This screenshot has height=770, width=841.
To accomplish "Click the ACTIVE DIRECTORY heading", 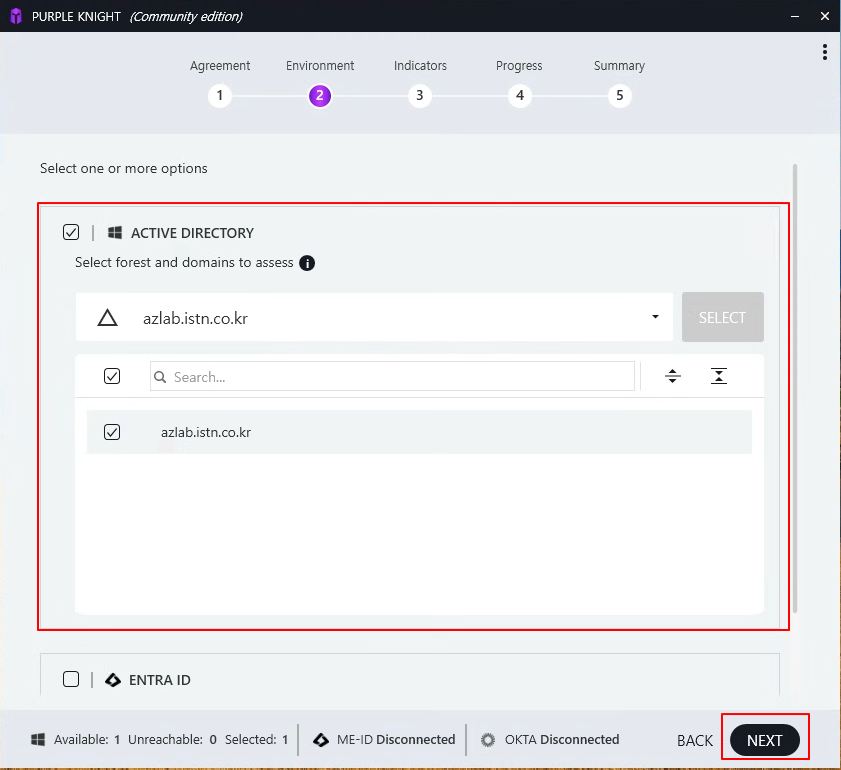I will pos(192,233).
